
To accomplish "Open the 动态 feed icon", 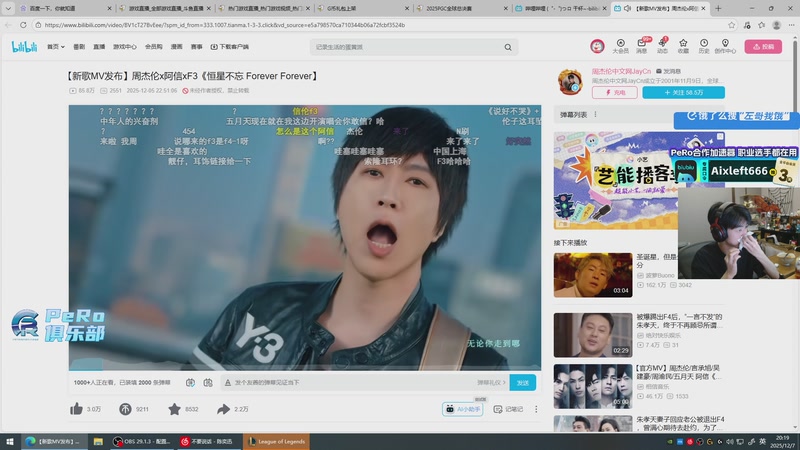I will tap(662, 46).
